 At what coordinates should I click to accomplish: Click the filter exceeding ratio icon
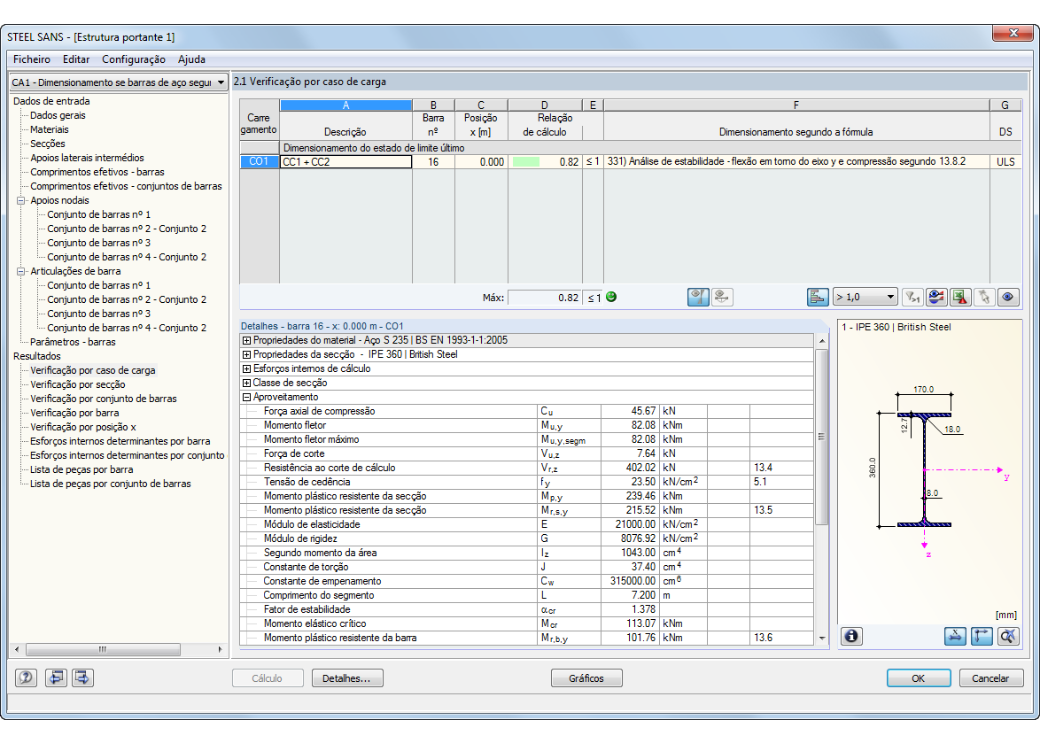tap(913, 297)
